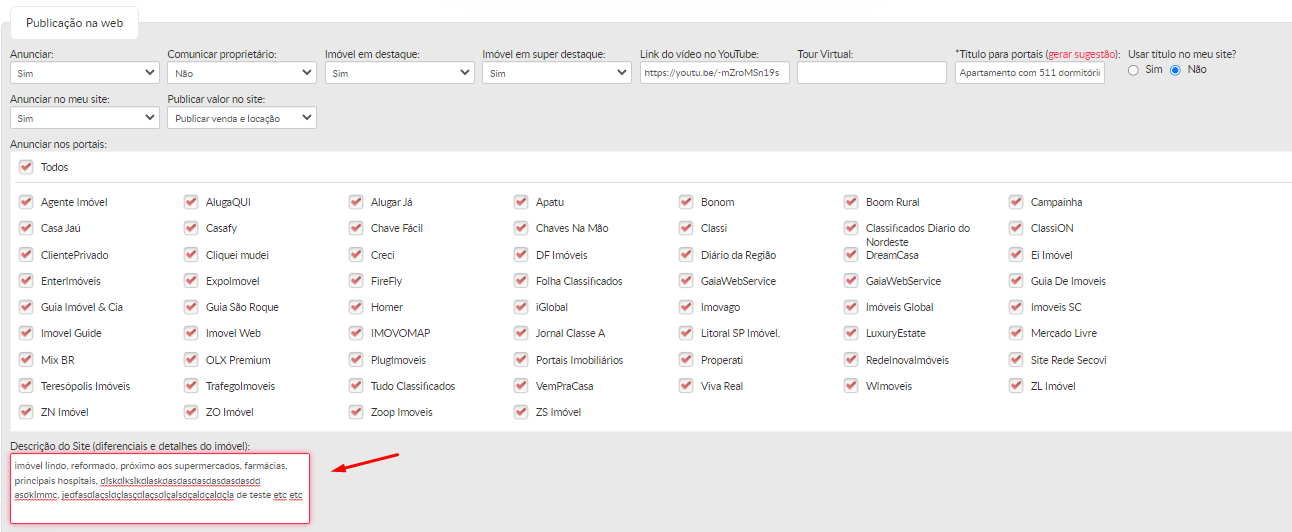Open the Imóvel em destaque dropdown

coord(399,73)
